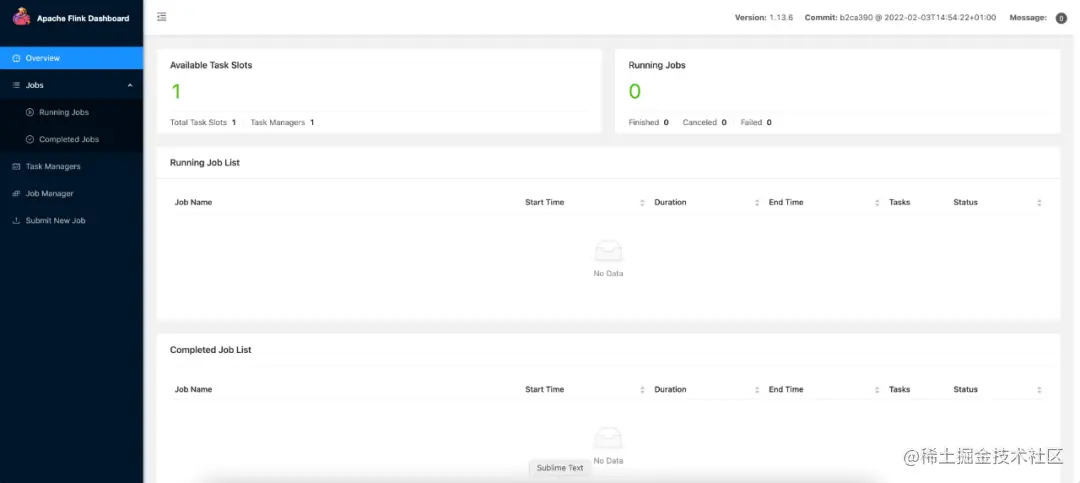The height and width of the screenshot is (483, 1080).
Task: Click the Sublime Text tooltip label
Action: [x=560, y=468]
